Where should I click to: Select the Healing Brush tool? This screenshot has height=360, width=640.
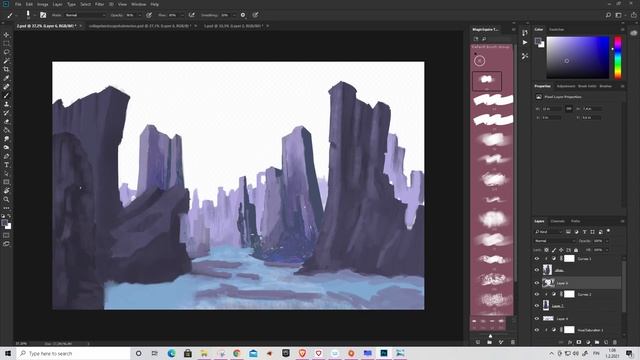point(6,87)
